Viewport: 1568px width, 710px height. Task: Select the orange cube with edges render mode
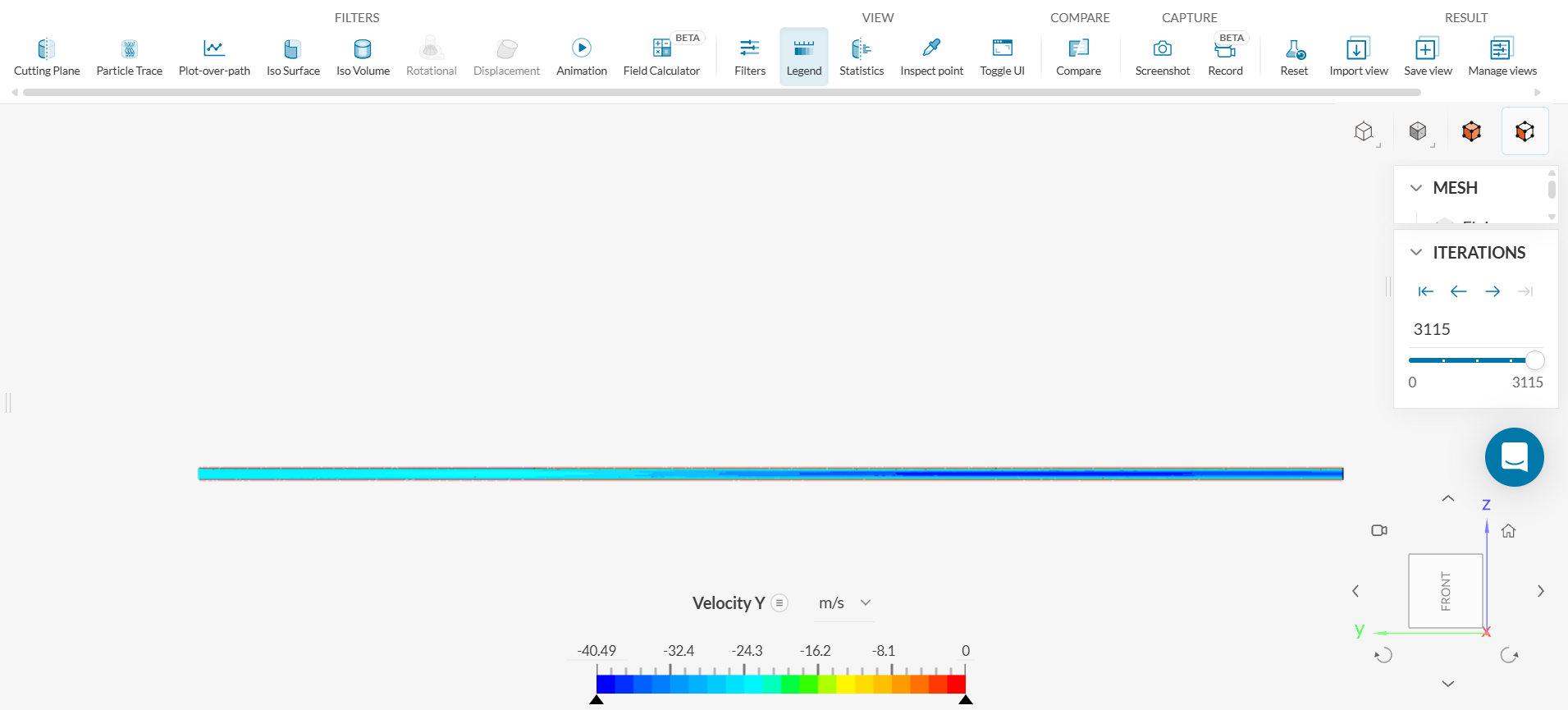[x=1525, y=131]
